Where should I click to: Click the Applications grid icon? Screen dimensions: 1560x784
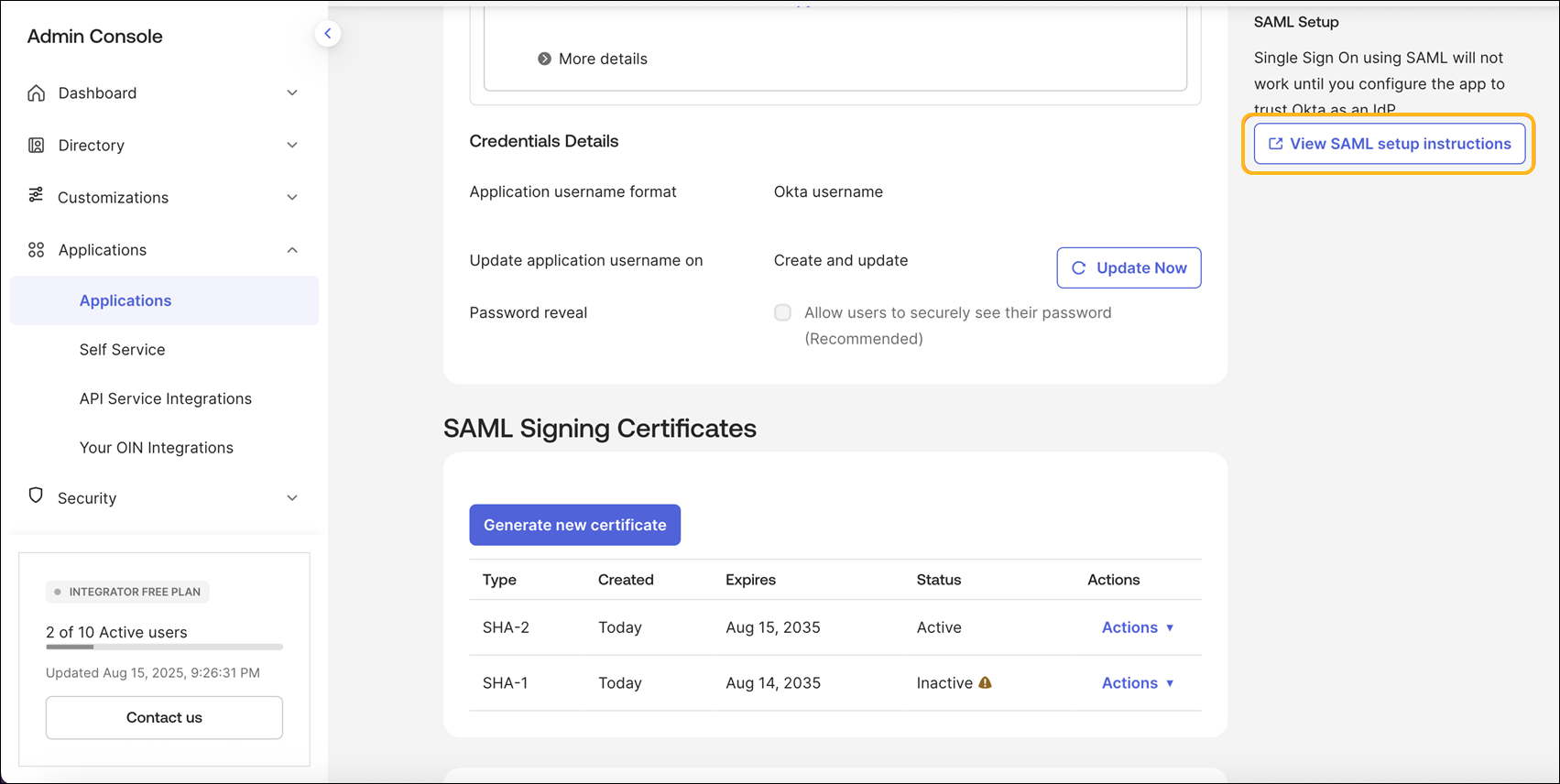[x=36, y=250]
